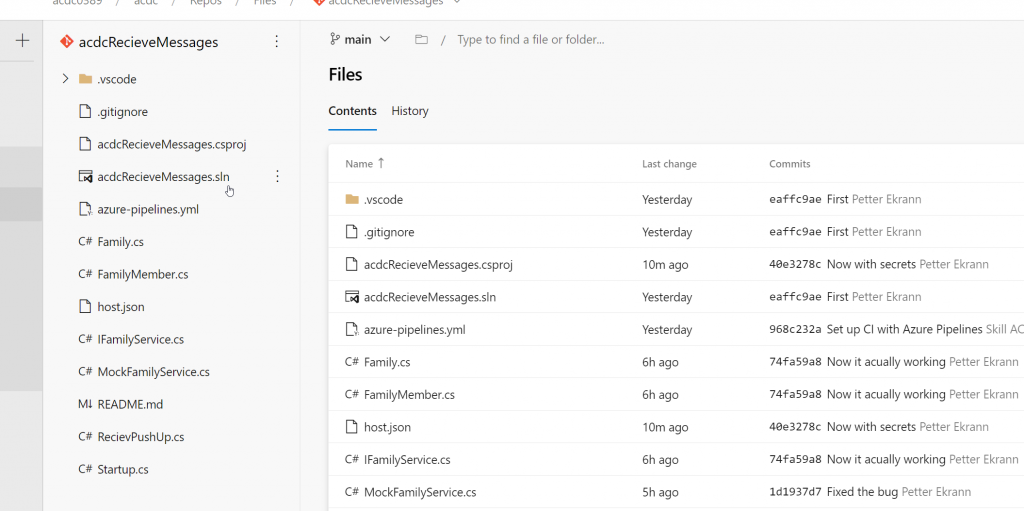Click commit 40e3278c on the host.json row
Screen dimensions: 1024x511
(795, 427)
